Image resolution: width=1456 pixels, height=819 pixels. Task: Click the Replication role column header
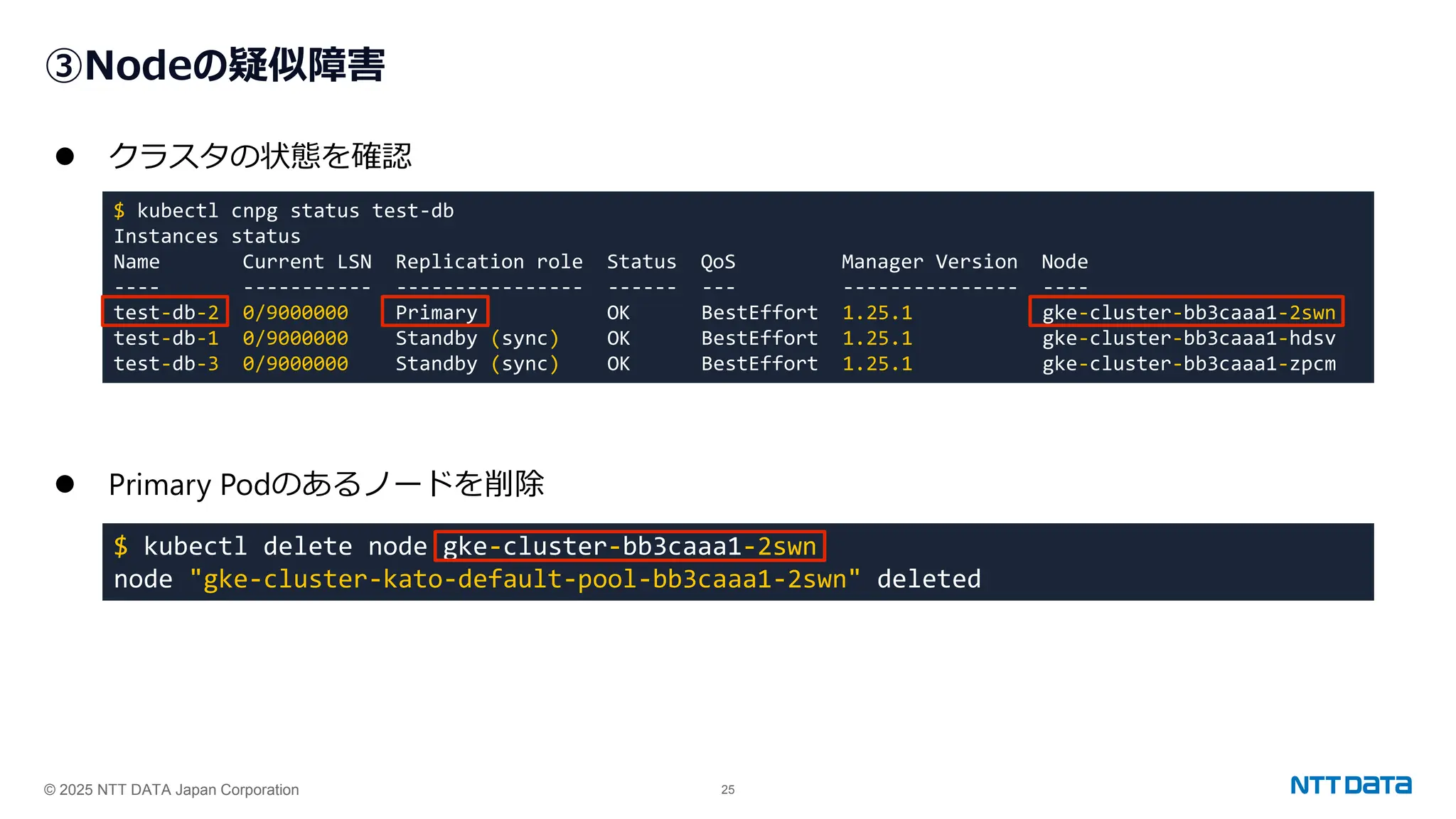click(489, 262)
